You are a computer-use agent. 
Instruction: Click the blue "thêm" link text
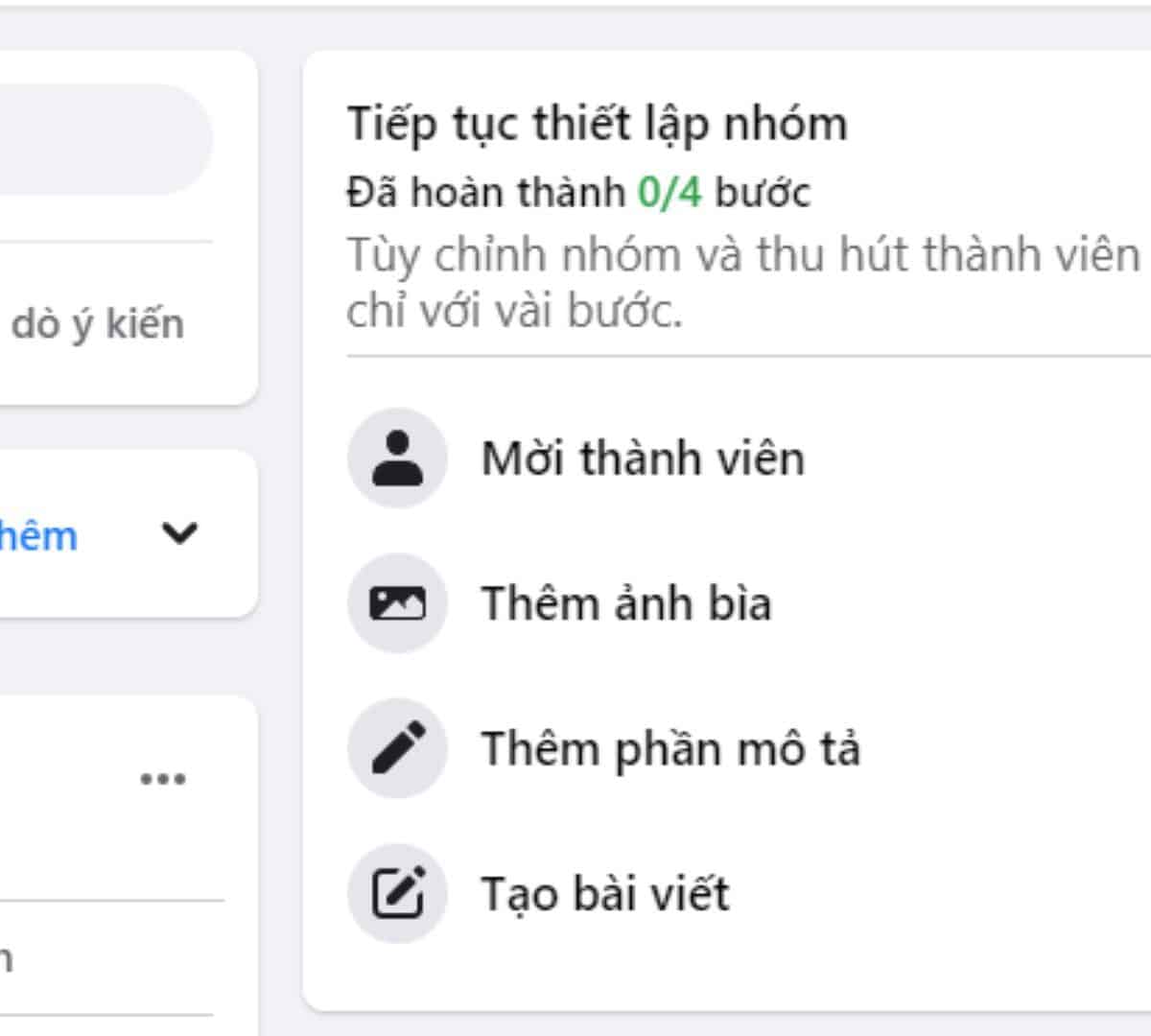[38, 535]
